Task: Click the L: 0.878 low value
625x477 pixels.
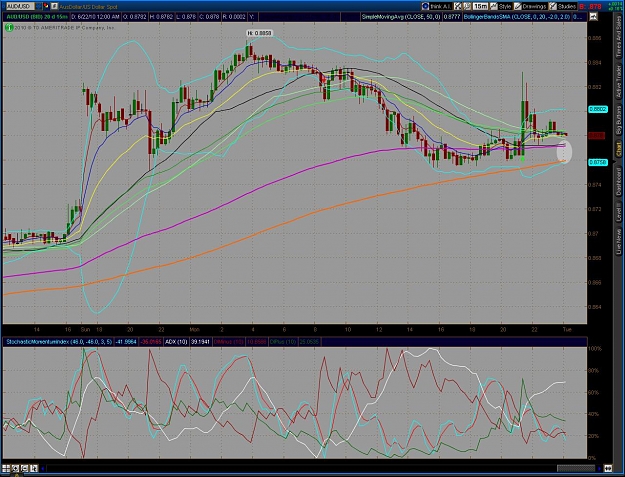Action: [187, 17]
